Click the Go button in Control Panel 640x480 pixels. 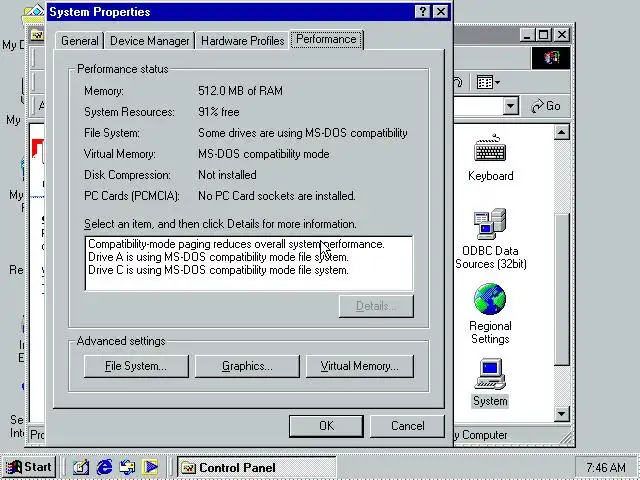[546, 106]
